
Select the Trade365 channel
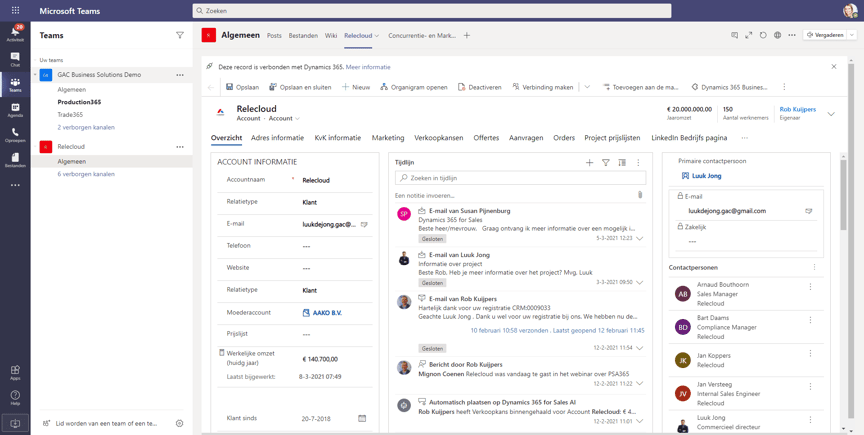pos(70,115)
